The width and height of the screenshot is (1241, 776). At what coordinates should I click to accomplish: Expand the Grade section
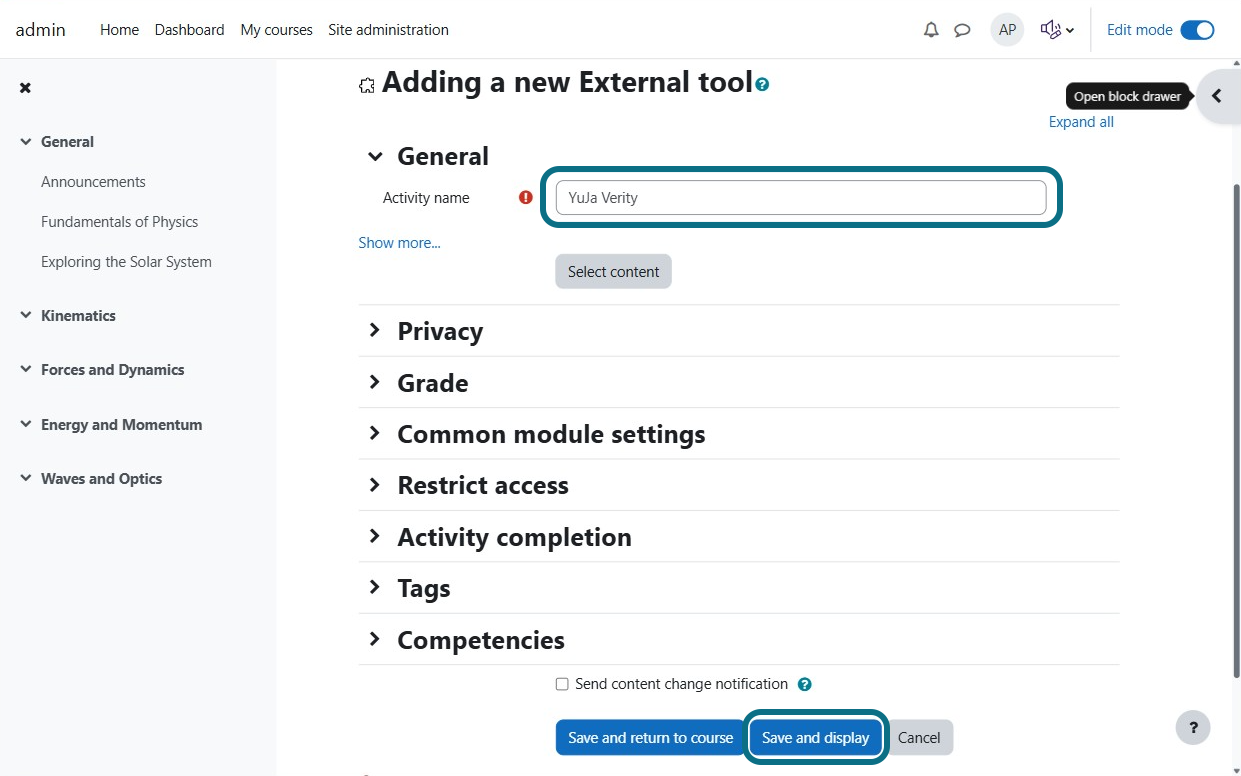click(375, 382)
